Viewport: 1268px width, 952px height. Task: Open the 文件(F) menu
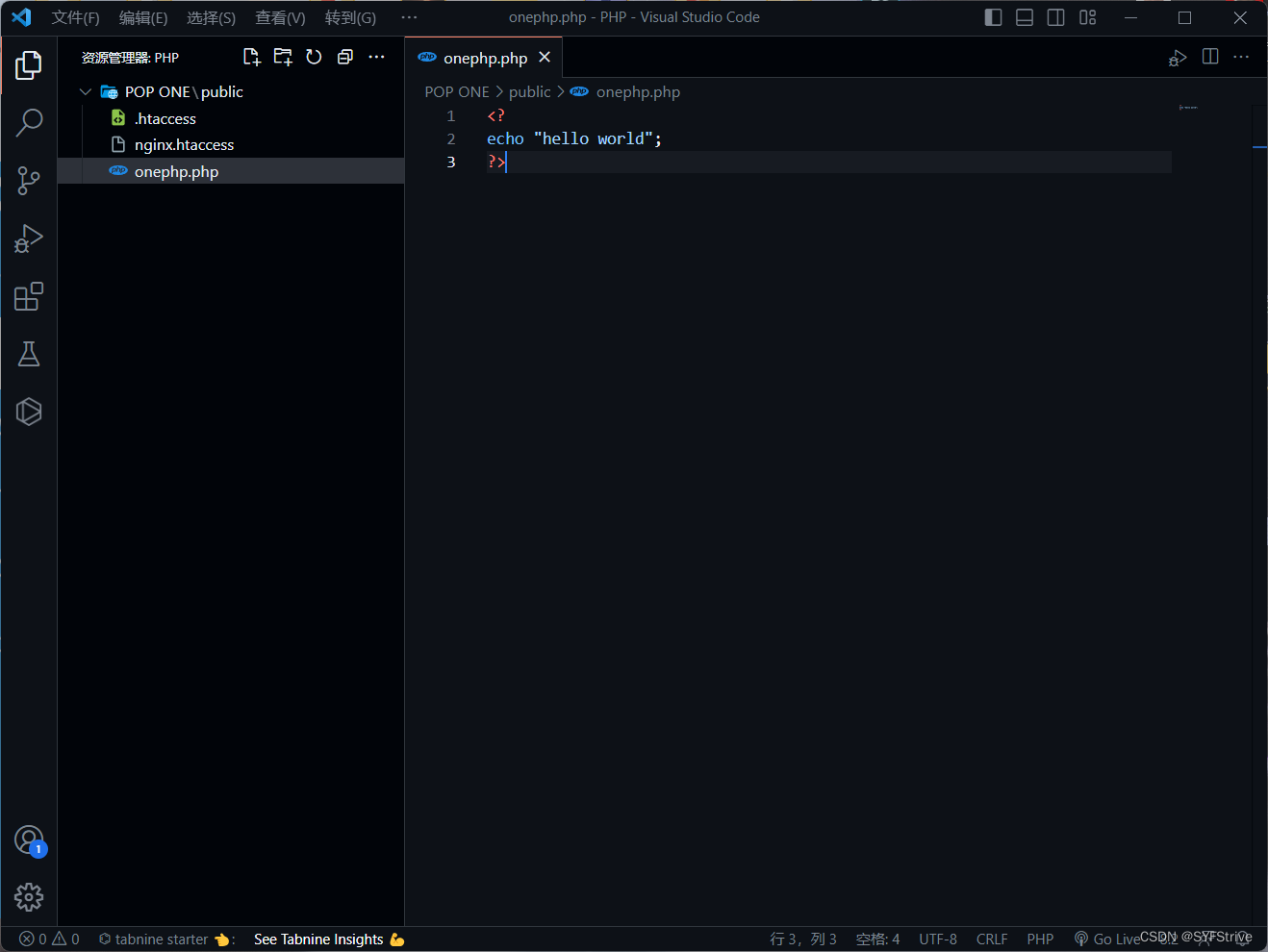point(76,18)
